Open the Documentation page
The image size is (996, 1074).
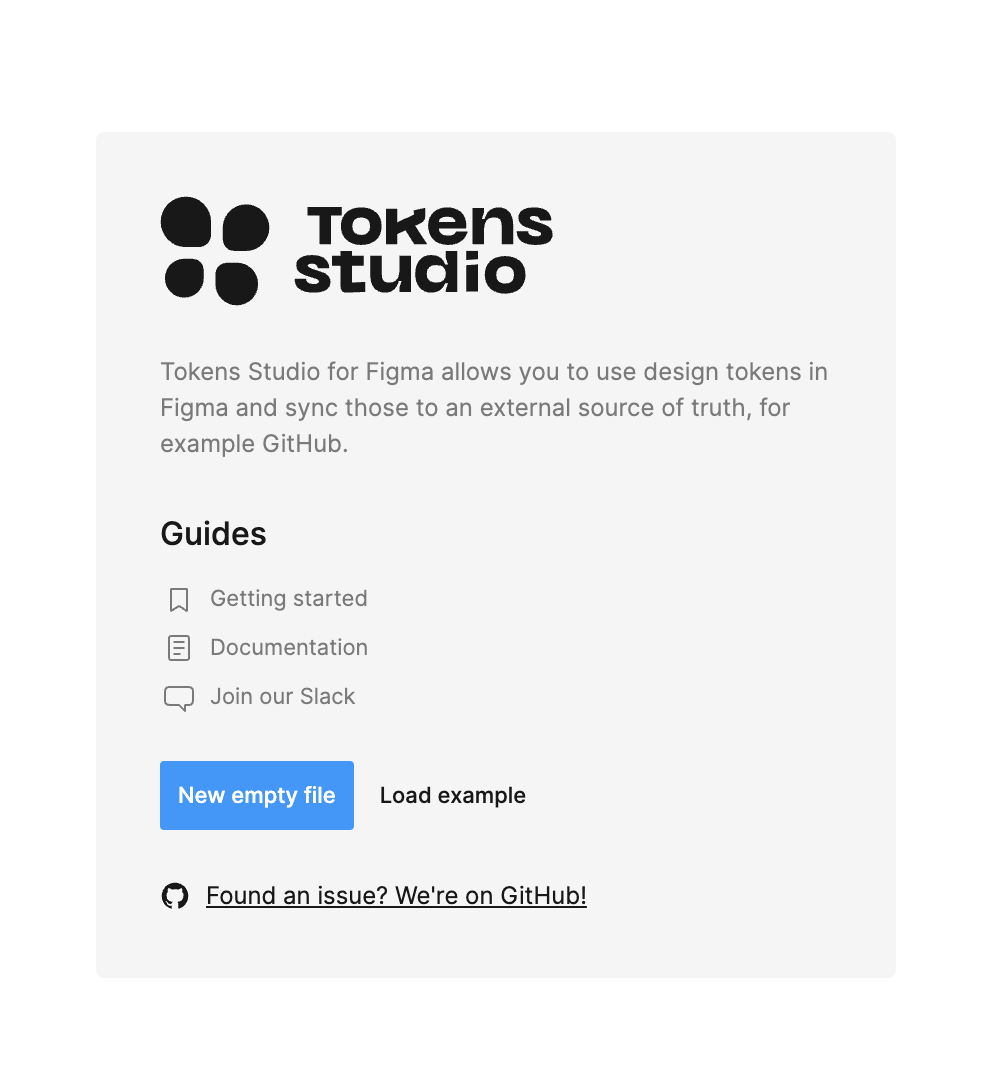point(288,647)
